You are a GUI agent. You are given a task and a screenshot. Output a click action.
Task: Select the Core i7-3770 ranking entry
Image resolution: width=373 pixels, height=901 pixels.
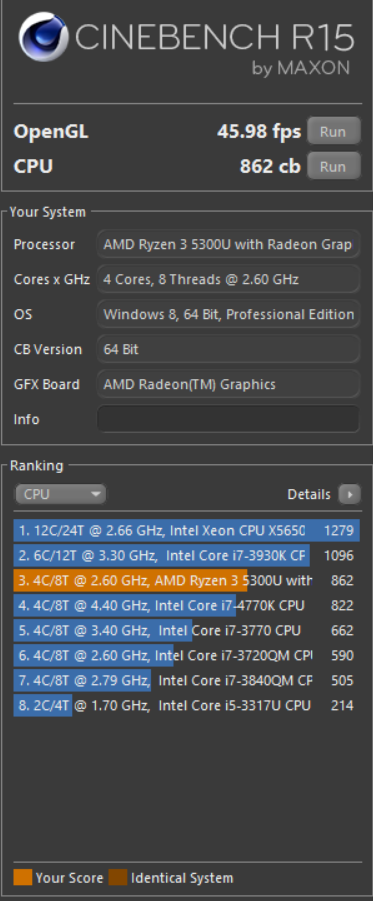click(x=187, y=630)
